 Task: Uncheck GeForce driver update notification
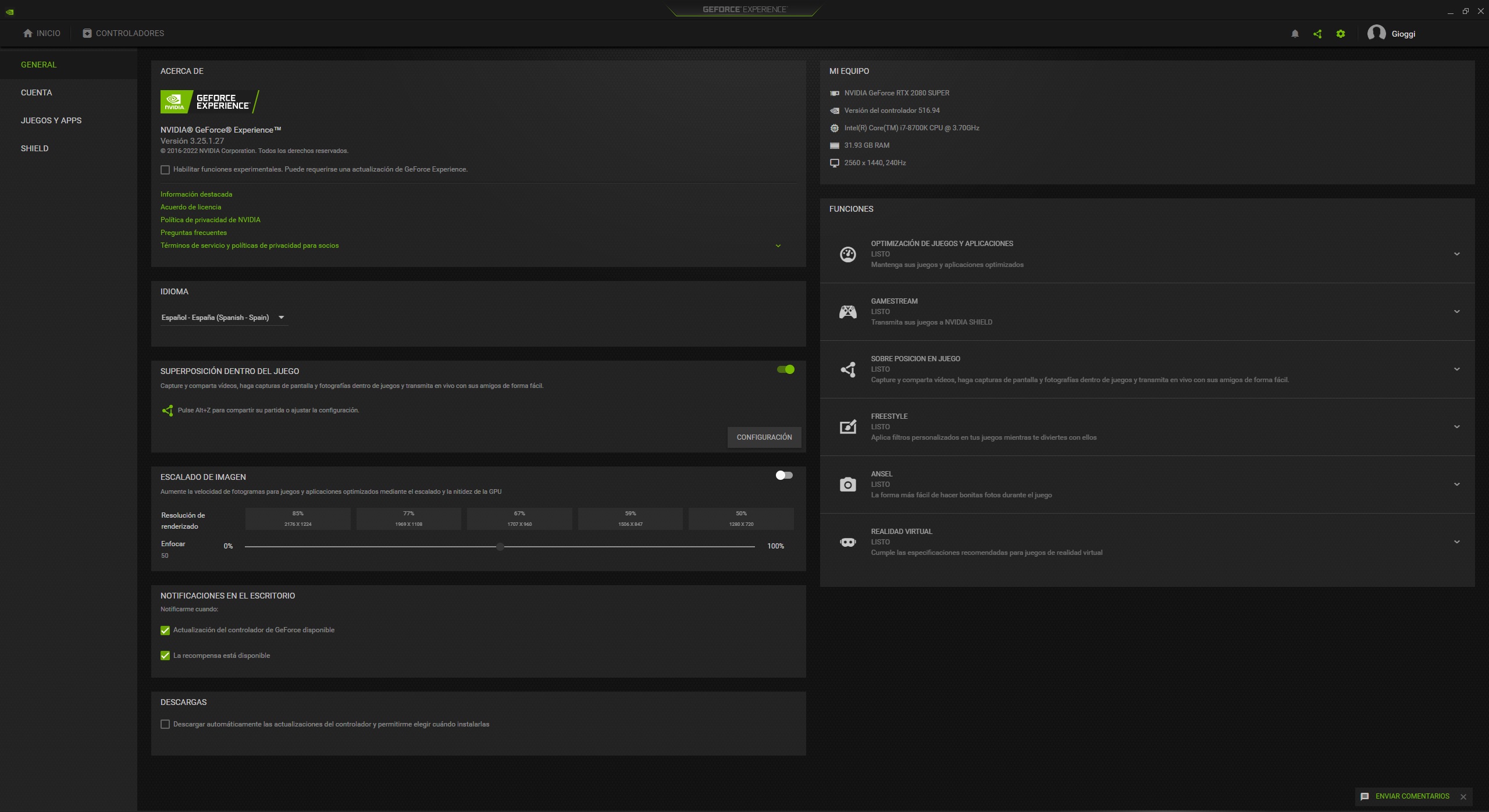165,631
